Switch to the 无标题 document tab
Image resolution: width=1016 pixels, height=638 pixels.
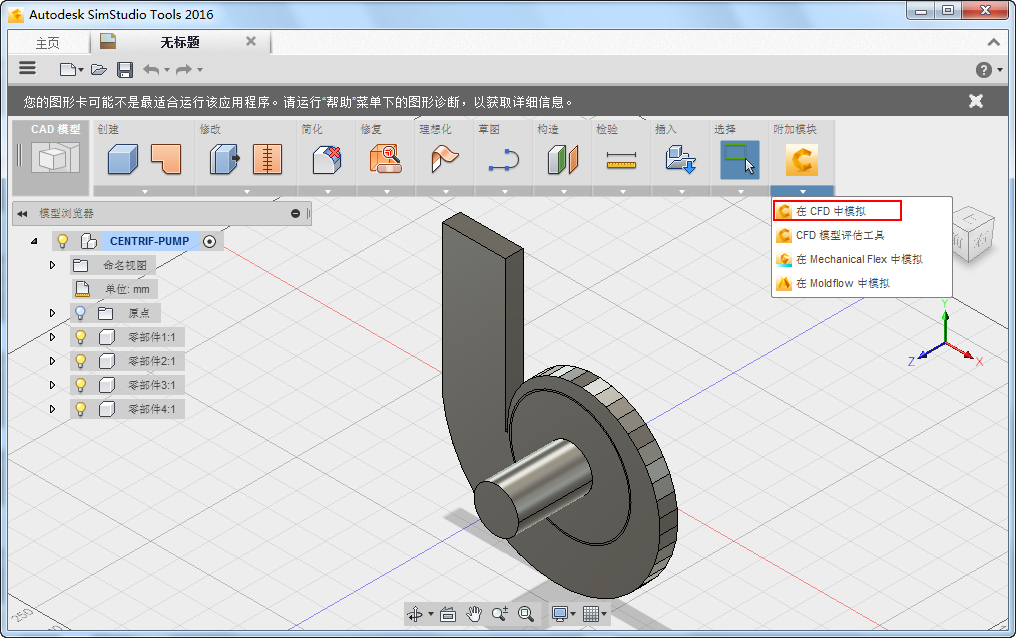pyautogui.click(x=179, y=42)
